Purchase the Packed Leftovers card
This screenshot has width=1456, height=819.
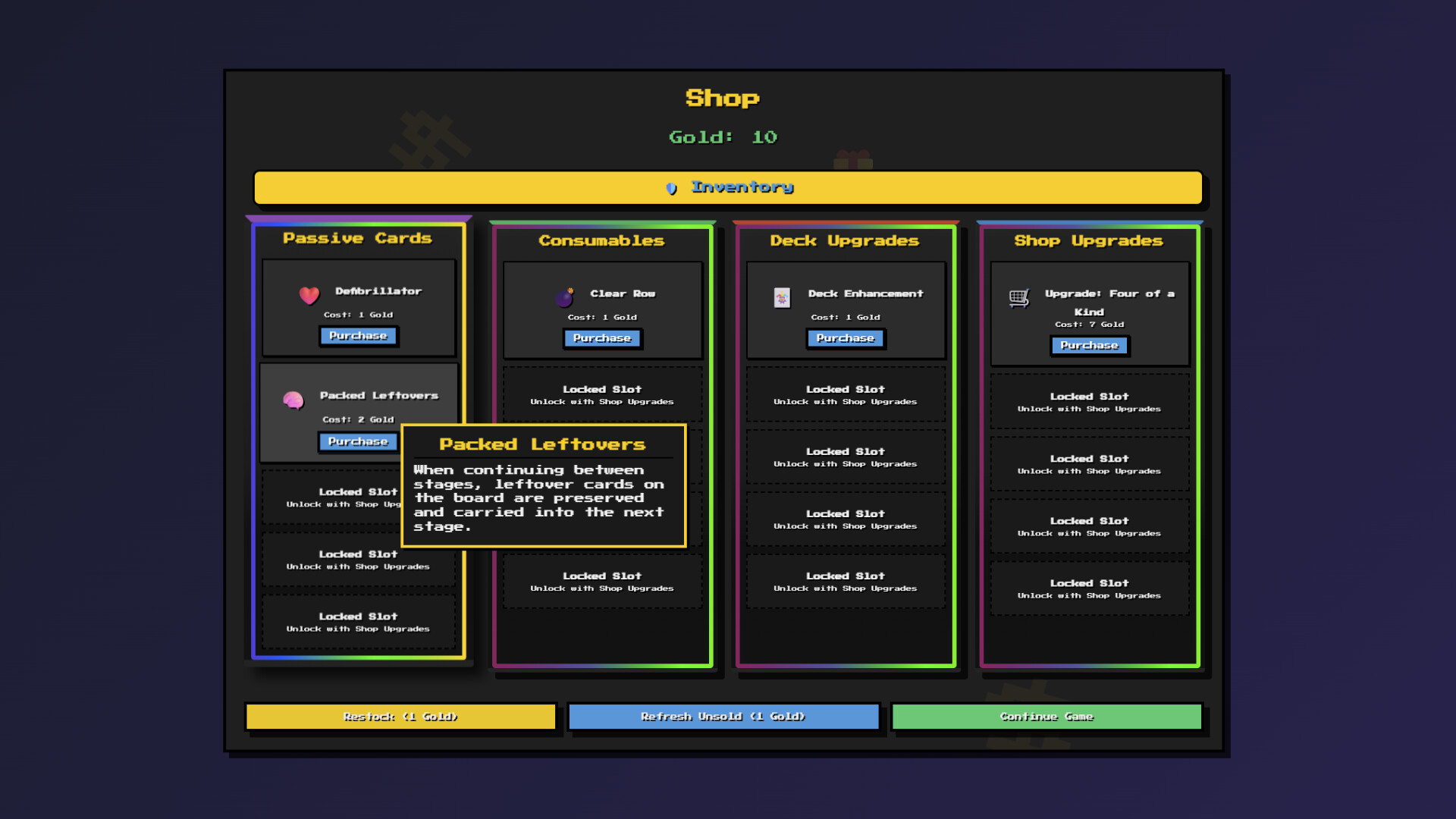[x=358, y=441]
